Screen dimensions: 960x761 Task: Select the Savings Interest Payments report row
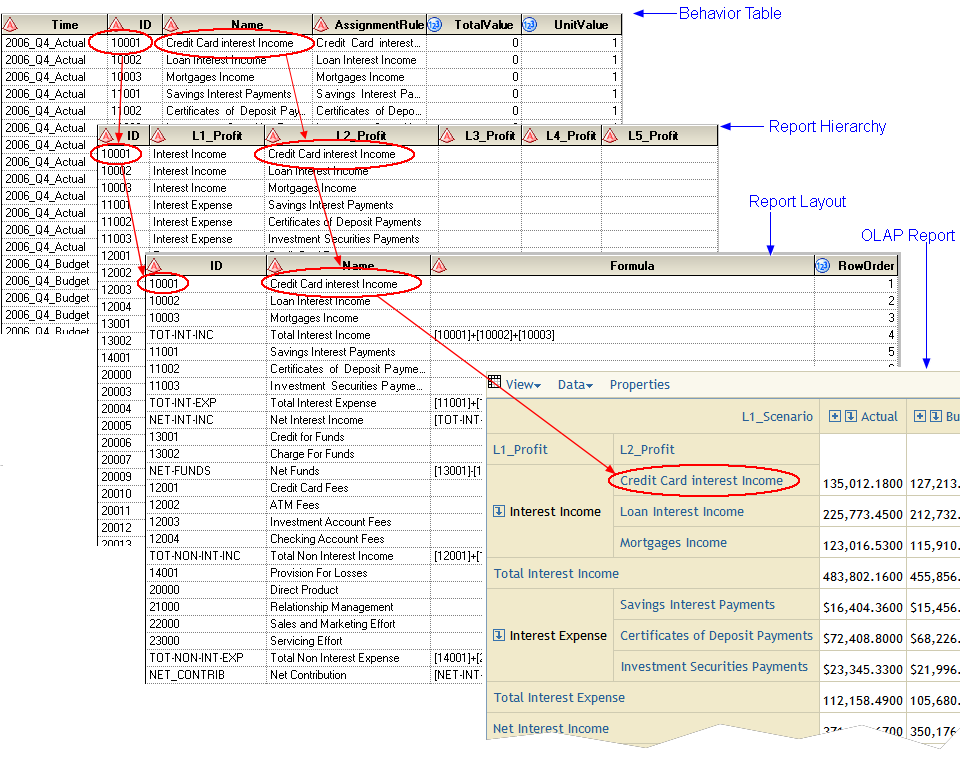[x=697, y=605]
